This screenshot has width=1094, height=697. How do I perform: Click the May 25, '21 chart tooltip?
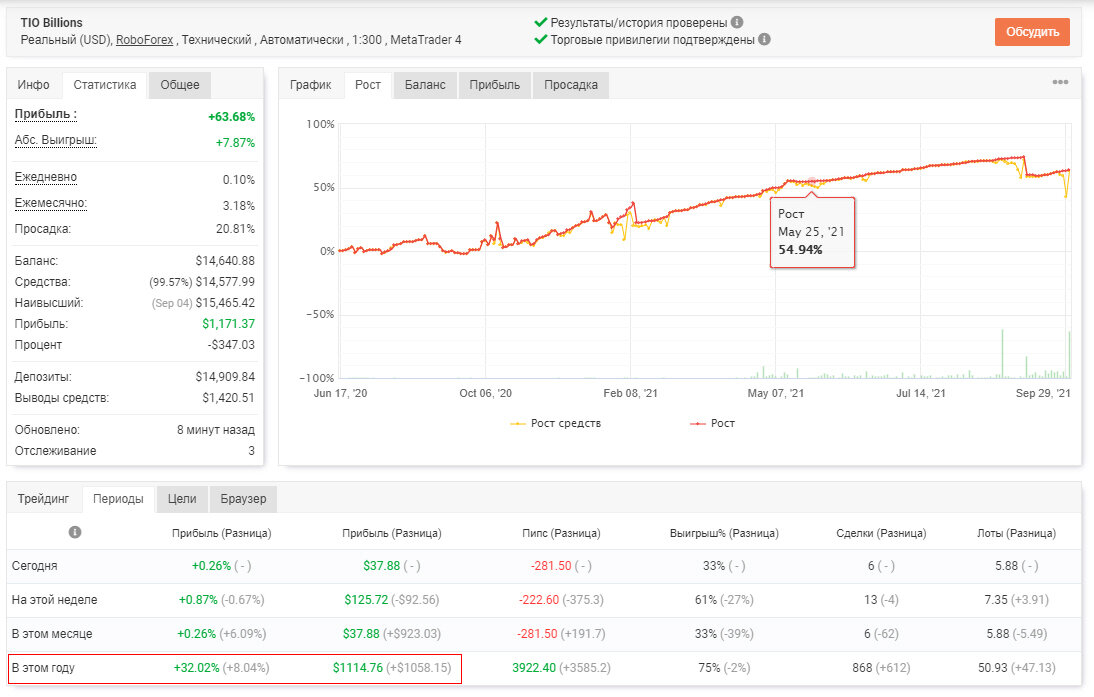[812, 232]
